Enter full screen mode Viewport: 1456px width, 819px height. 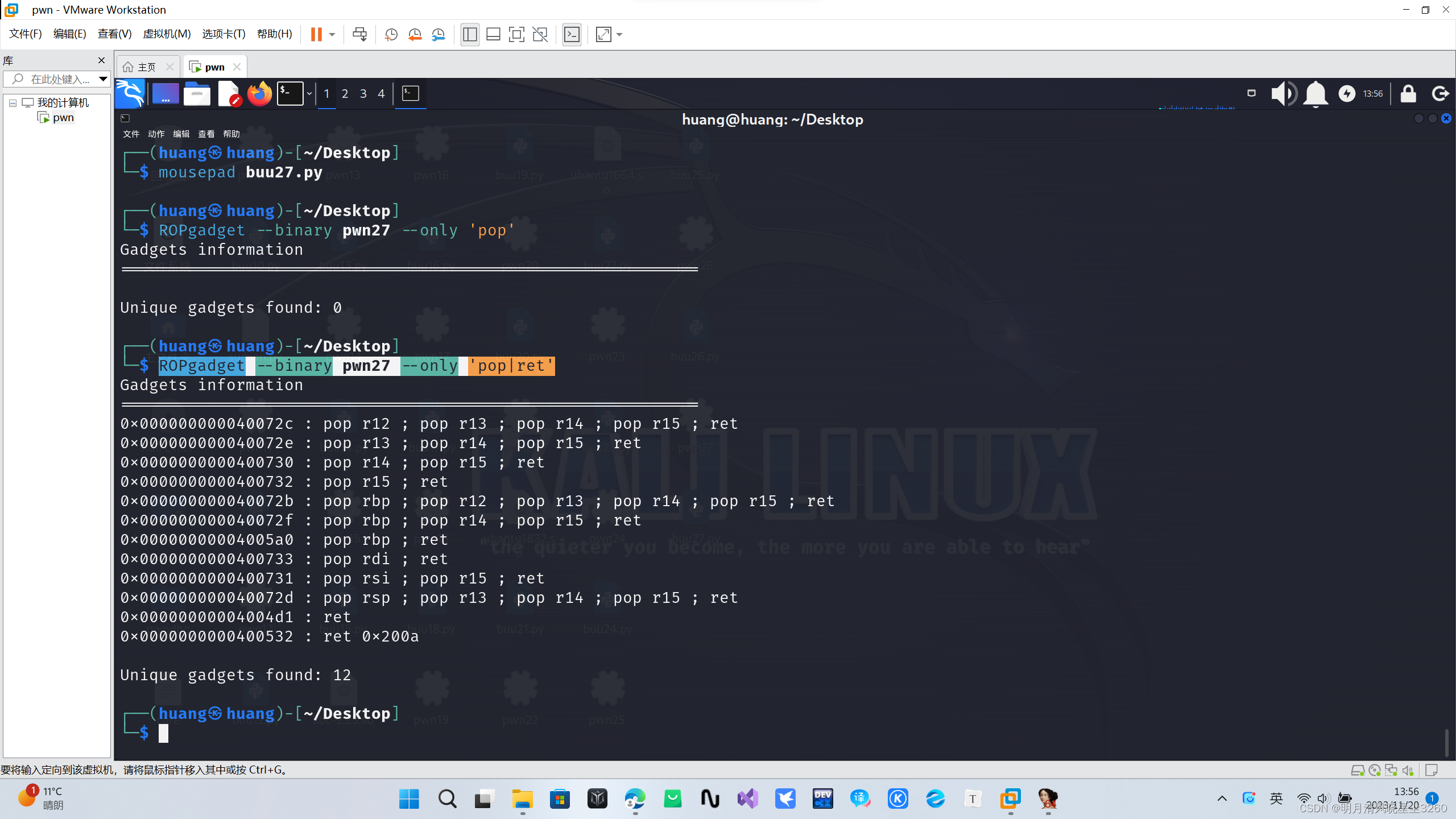pyautogui.click(x=516, y=35)
